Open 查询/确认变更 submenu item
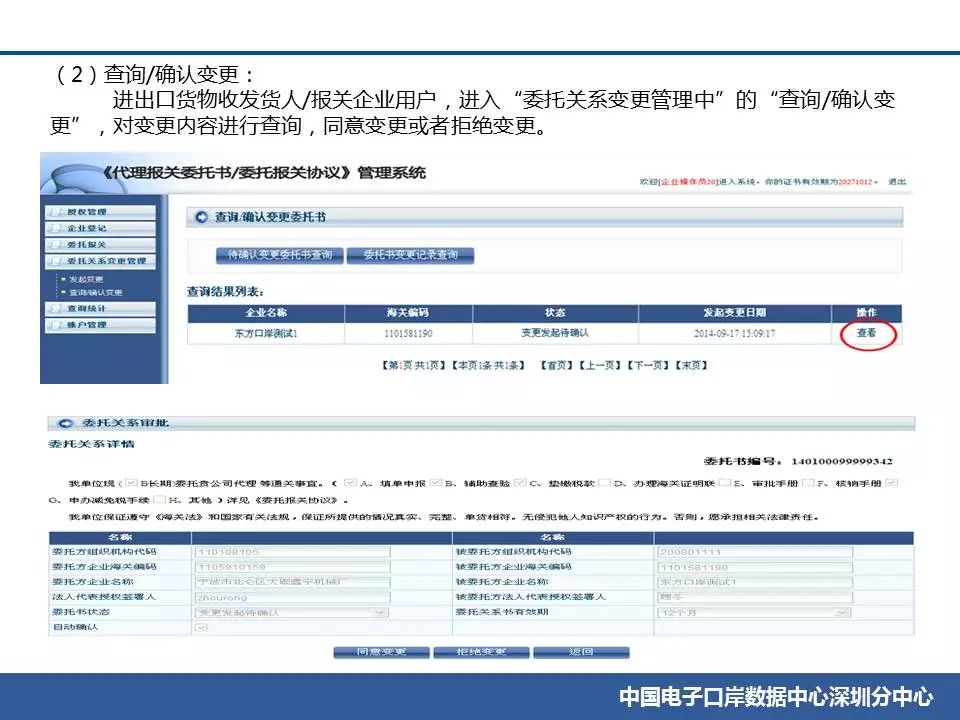This screenshot has height=720, width=960. [x=95, y=292]
